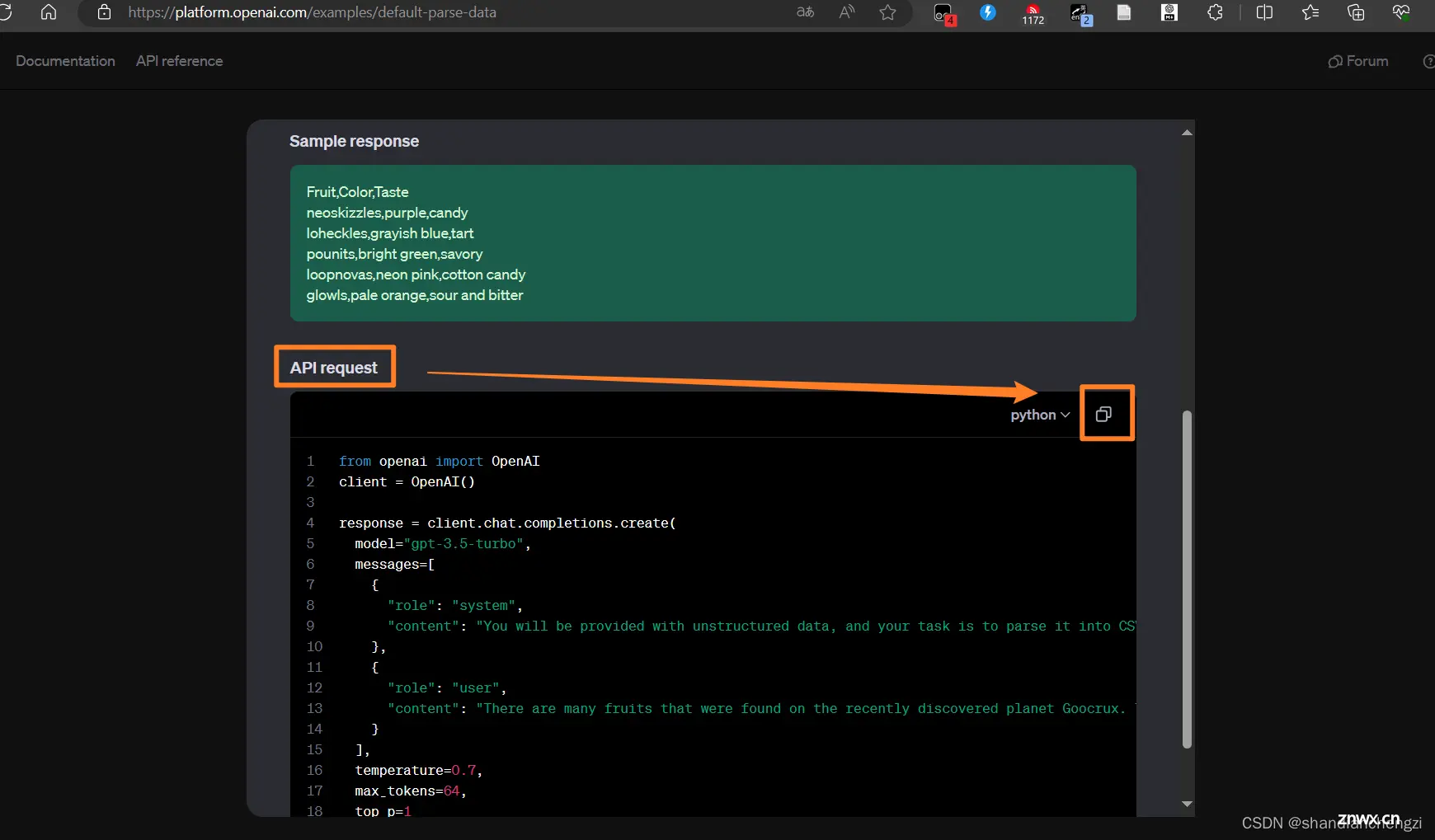The width and height of the screenshot is (1435, 840).
Task: Click the 'client = OpenAI()' code line
Action: pyautogui.click(x=407, y=482)
